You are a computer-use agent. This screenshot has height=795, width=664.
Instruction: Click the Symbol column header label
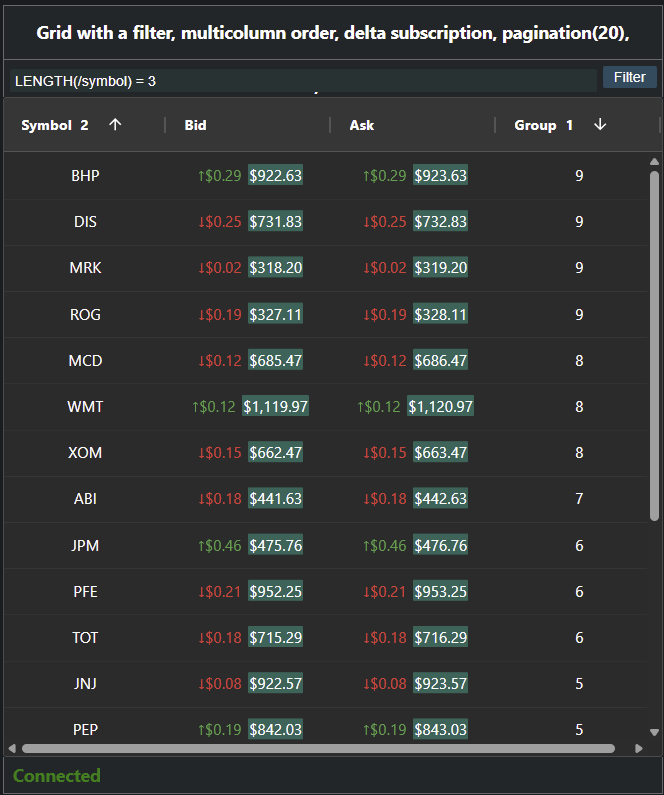pos(47,125)
